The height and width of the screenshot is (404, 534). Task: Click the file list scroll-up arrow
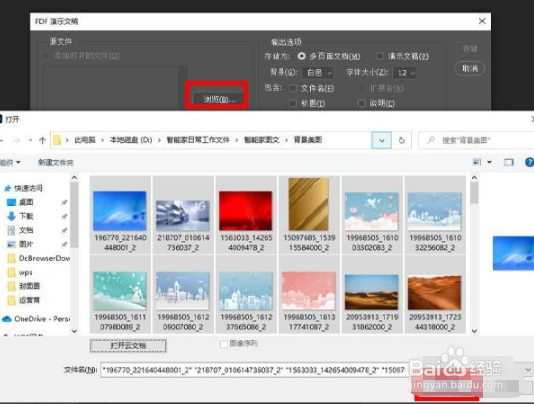[x=474, y=177]
